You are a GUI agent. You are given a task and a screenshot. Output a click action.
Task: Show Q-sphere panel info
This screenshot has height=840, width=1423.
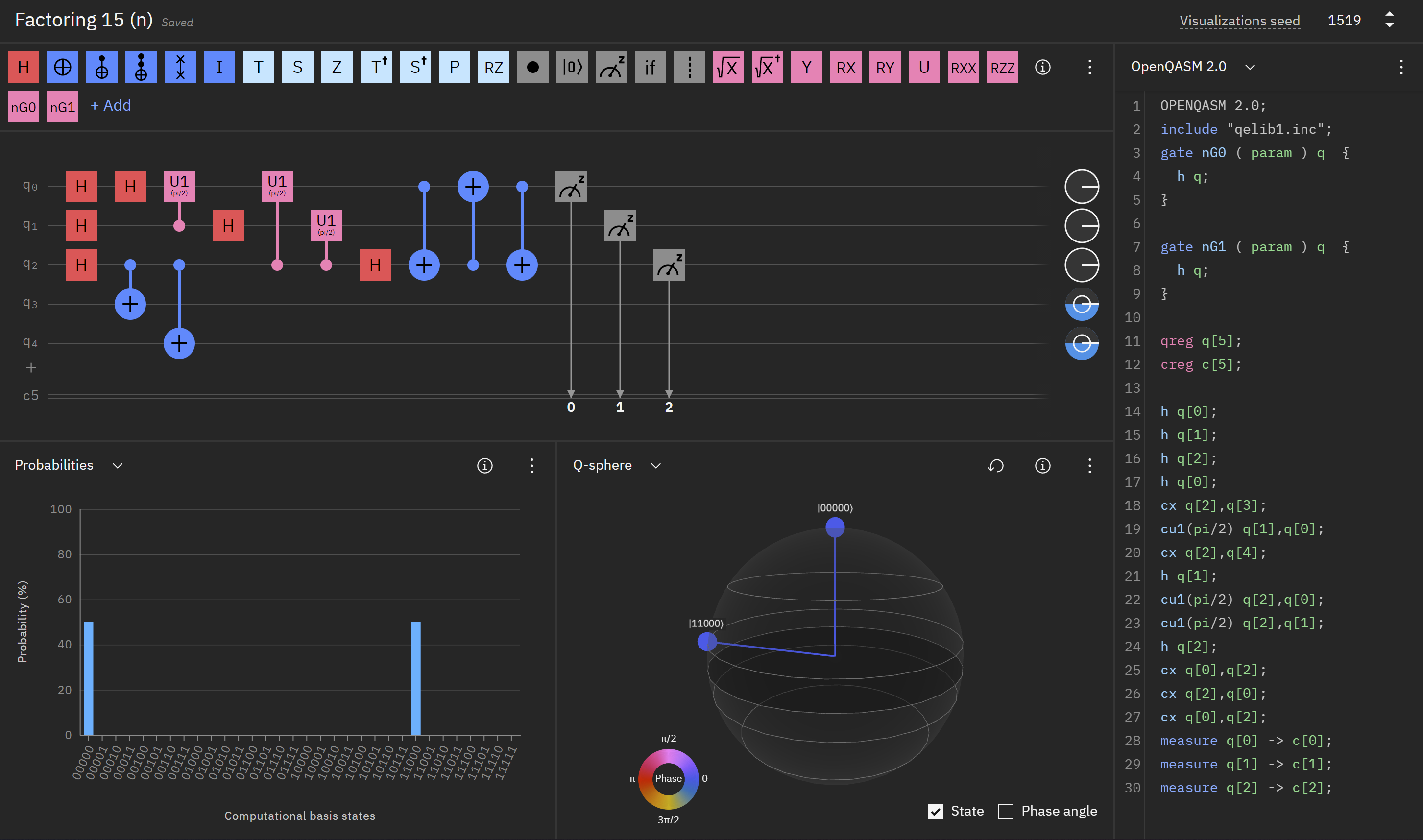[1042, 466]
